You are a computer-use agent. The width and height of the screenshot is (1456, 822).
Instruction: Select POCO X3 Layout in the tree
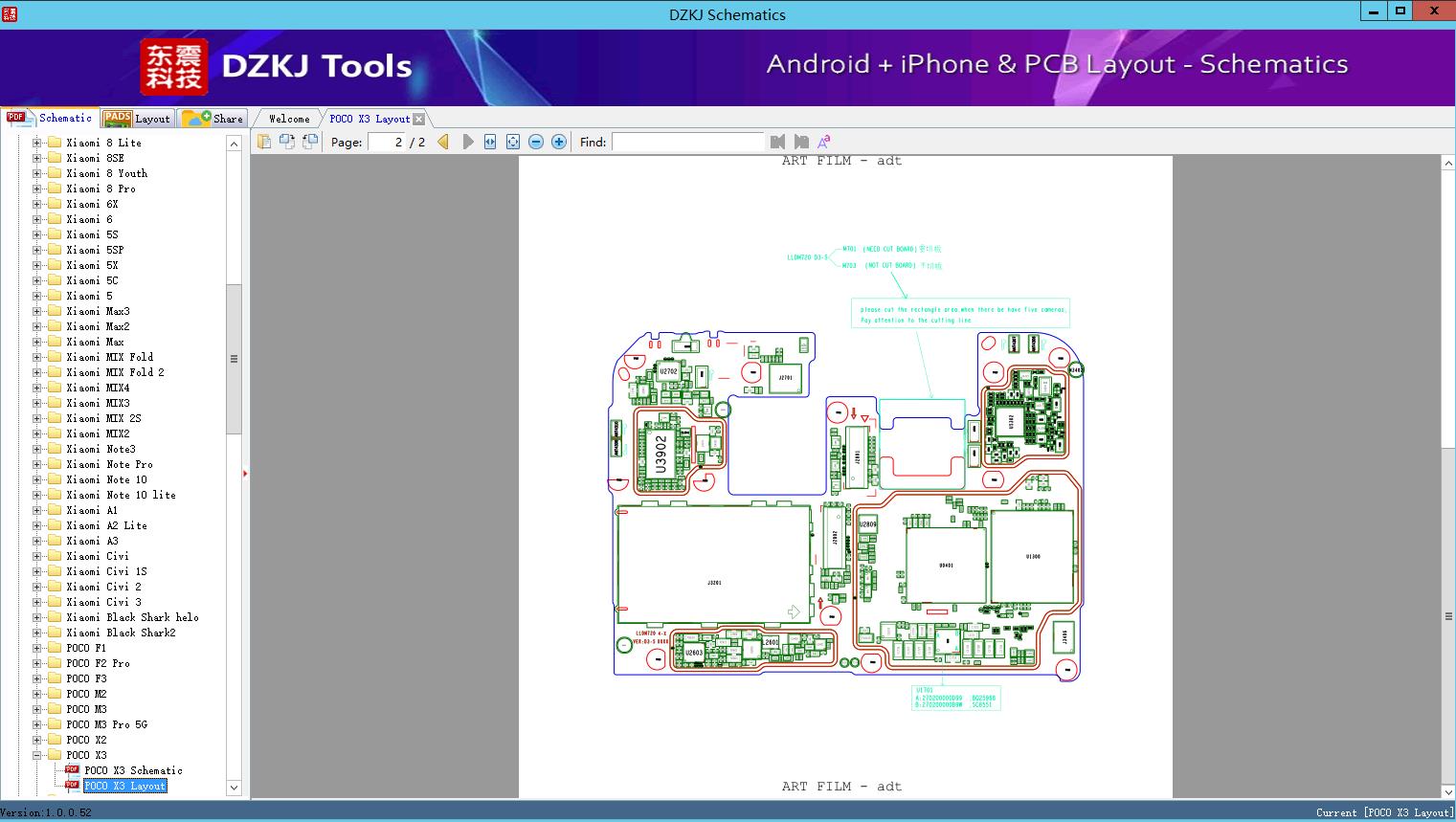[x=125, y=786]
